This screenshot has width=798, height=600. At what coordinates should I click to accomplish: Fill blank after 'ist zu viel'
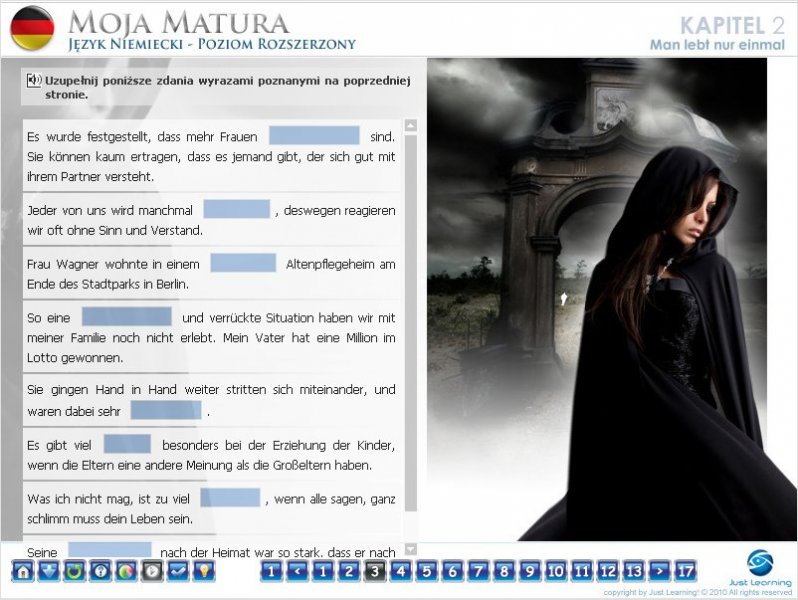pos(230,498)
